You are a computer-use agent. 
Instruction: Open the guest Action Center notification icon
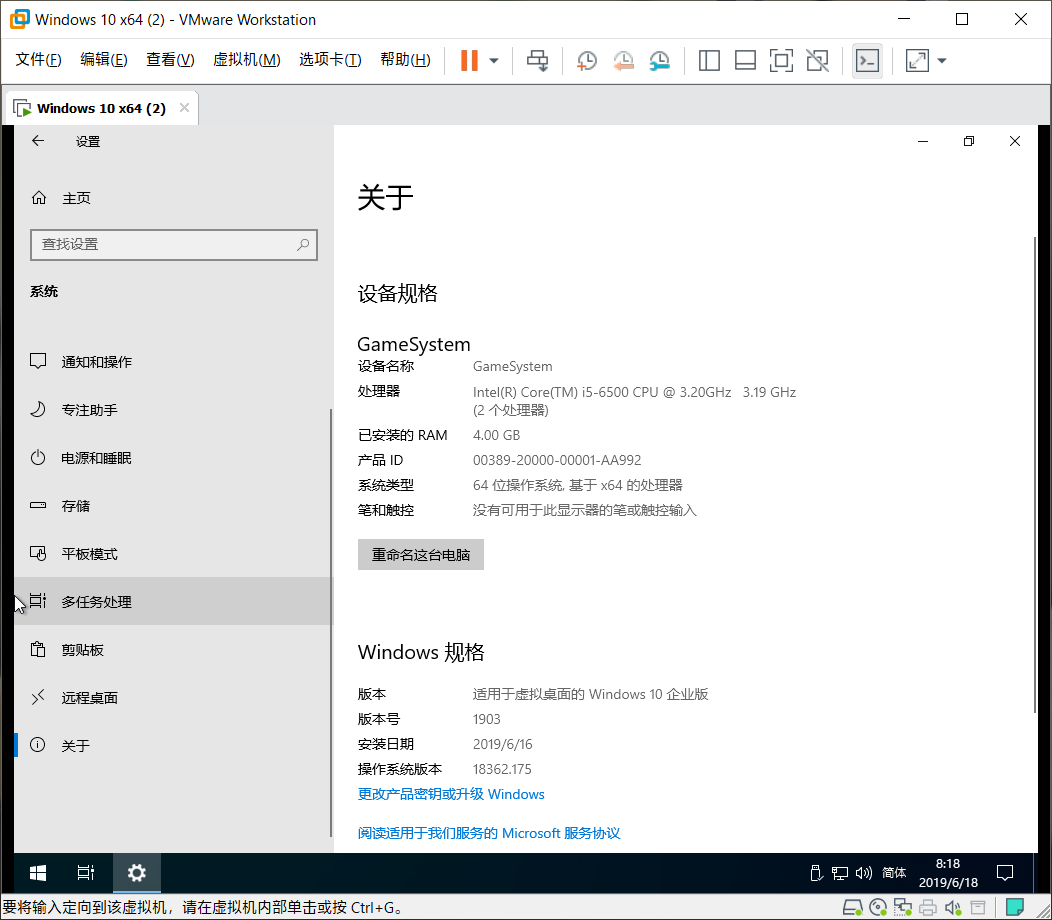pyautogui.click(x=1004, y=873)
